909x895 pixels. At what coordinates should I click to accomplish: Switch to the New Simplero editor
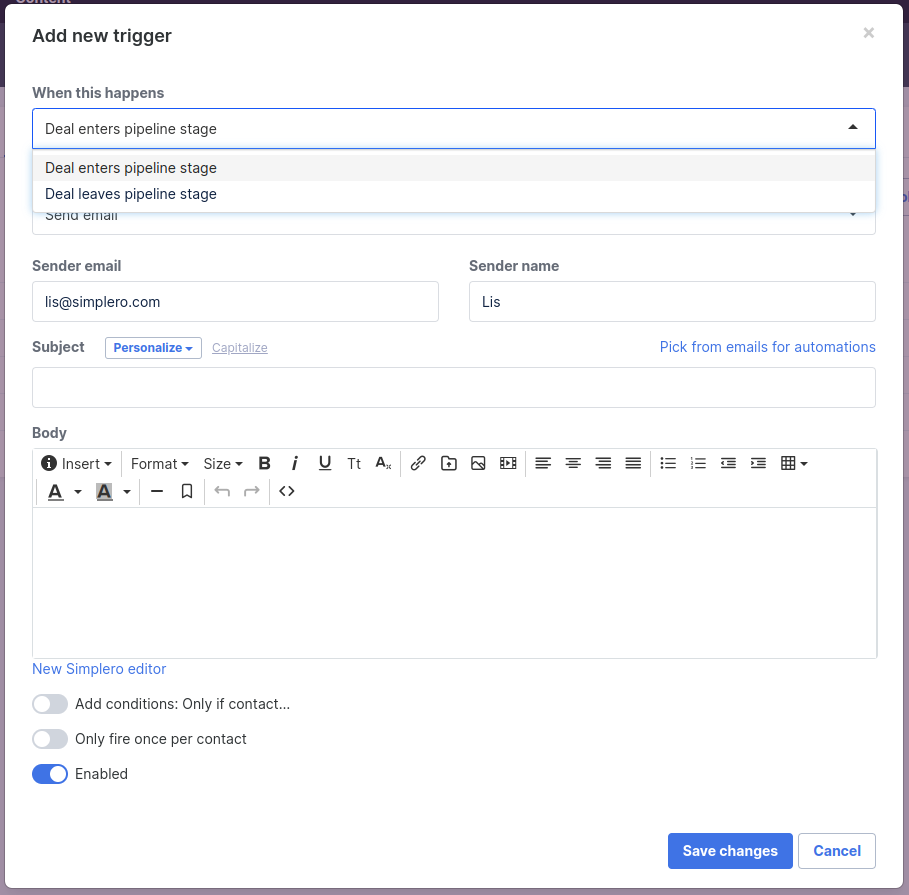point(99,669)
